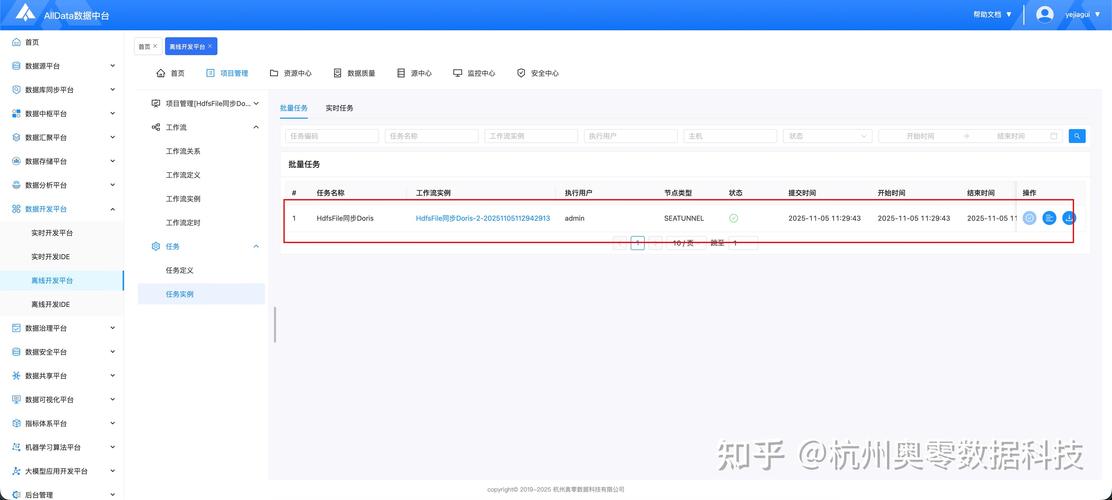1112x500 pixels.
Task: Open the 项目管理 project dropdown
Action: (x=206, y=104)
